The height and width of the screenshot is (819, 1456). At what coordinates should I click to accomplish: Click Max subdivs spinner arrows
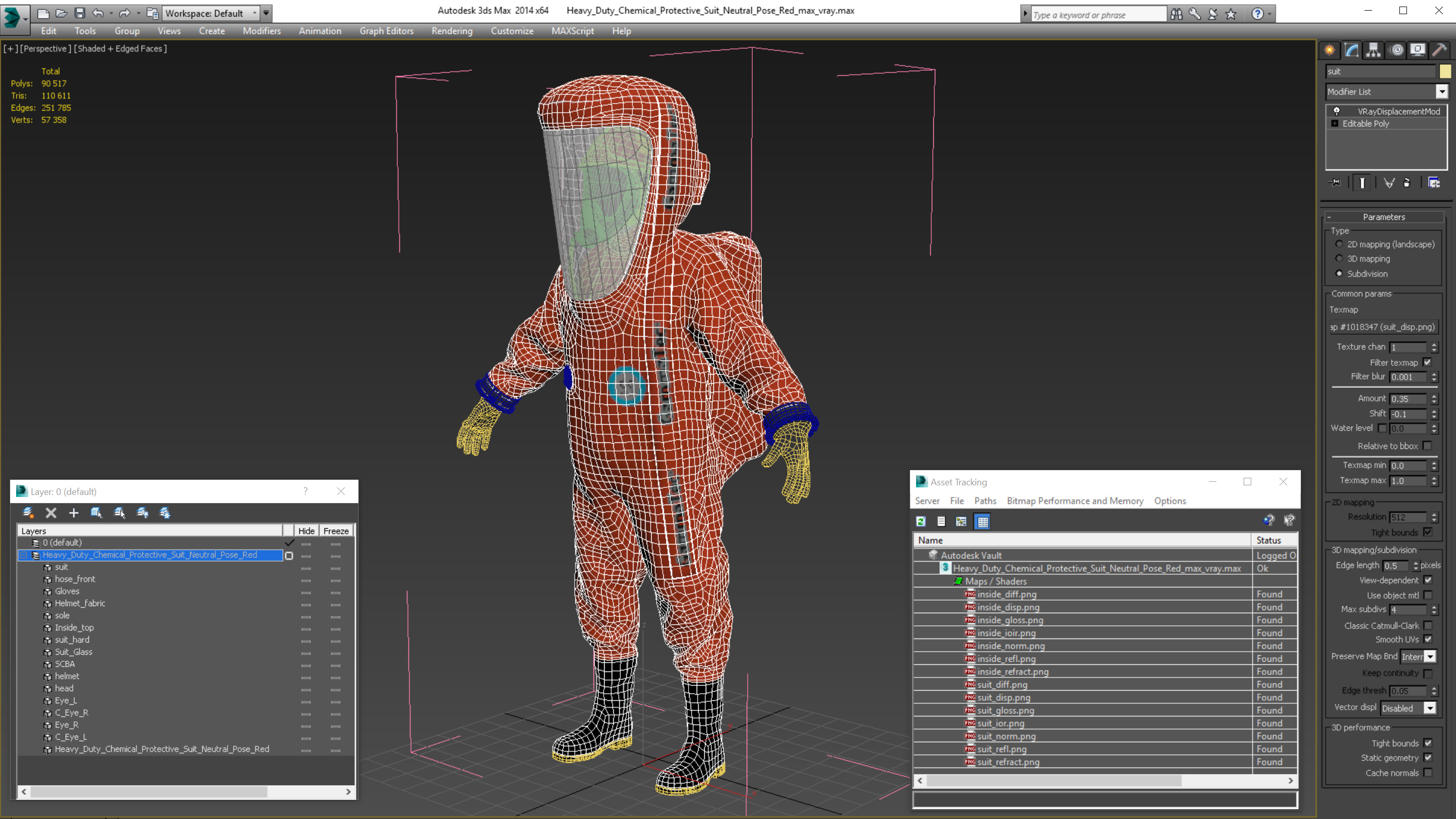pyautogui.click(x=1434, y=609)
